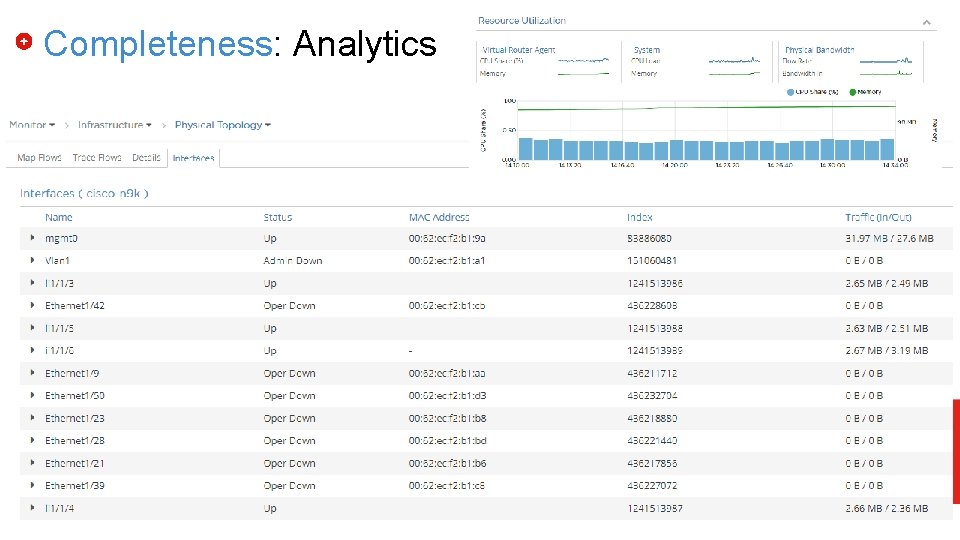Click the Admin Down status of Vlan1
Screen dimensions: 960x540
tap(293, 261)
